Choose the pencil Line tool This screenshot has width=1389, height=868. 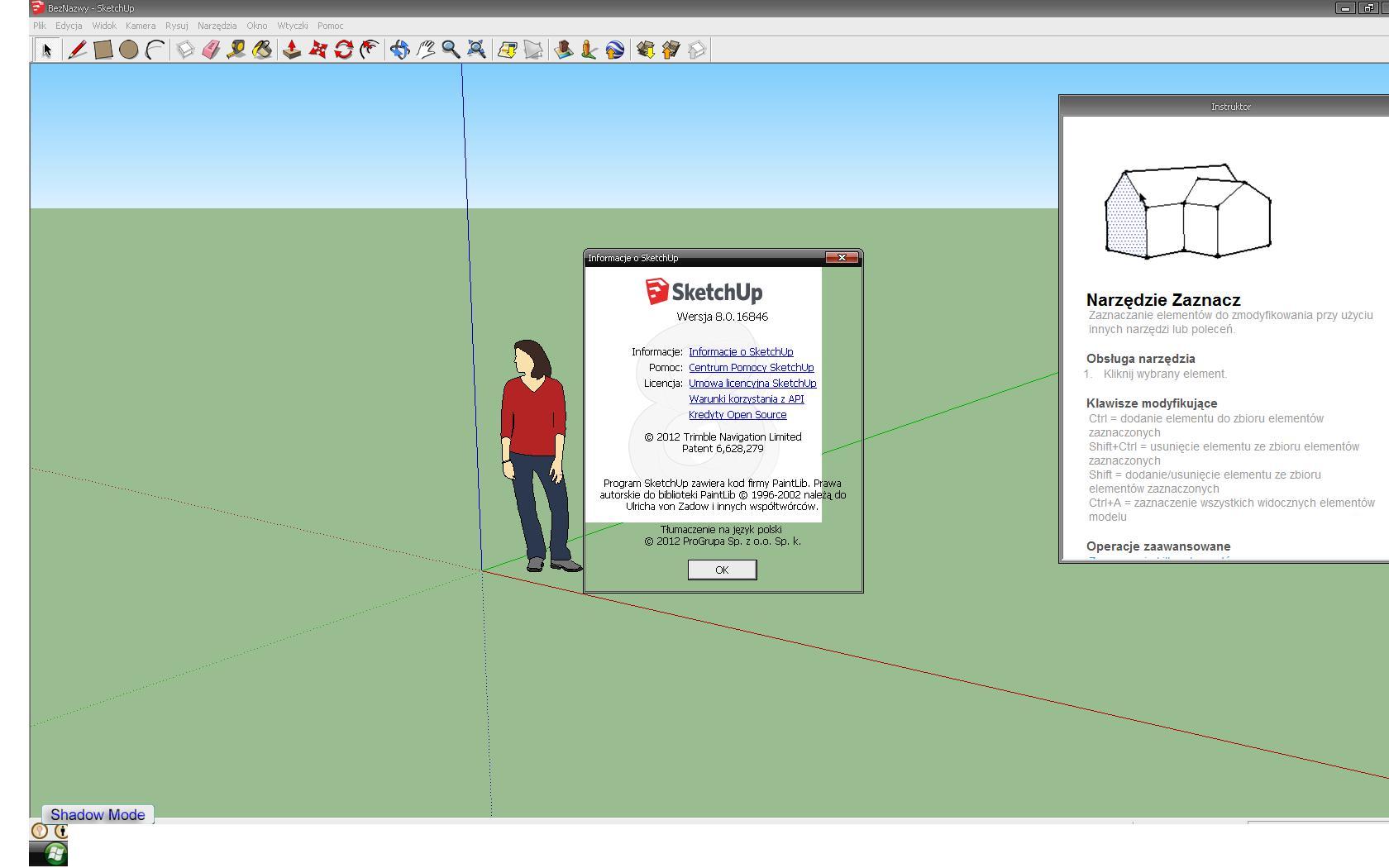point(77,50)
